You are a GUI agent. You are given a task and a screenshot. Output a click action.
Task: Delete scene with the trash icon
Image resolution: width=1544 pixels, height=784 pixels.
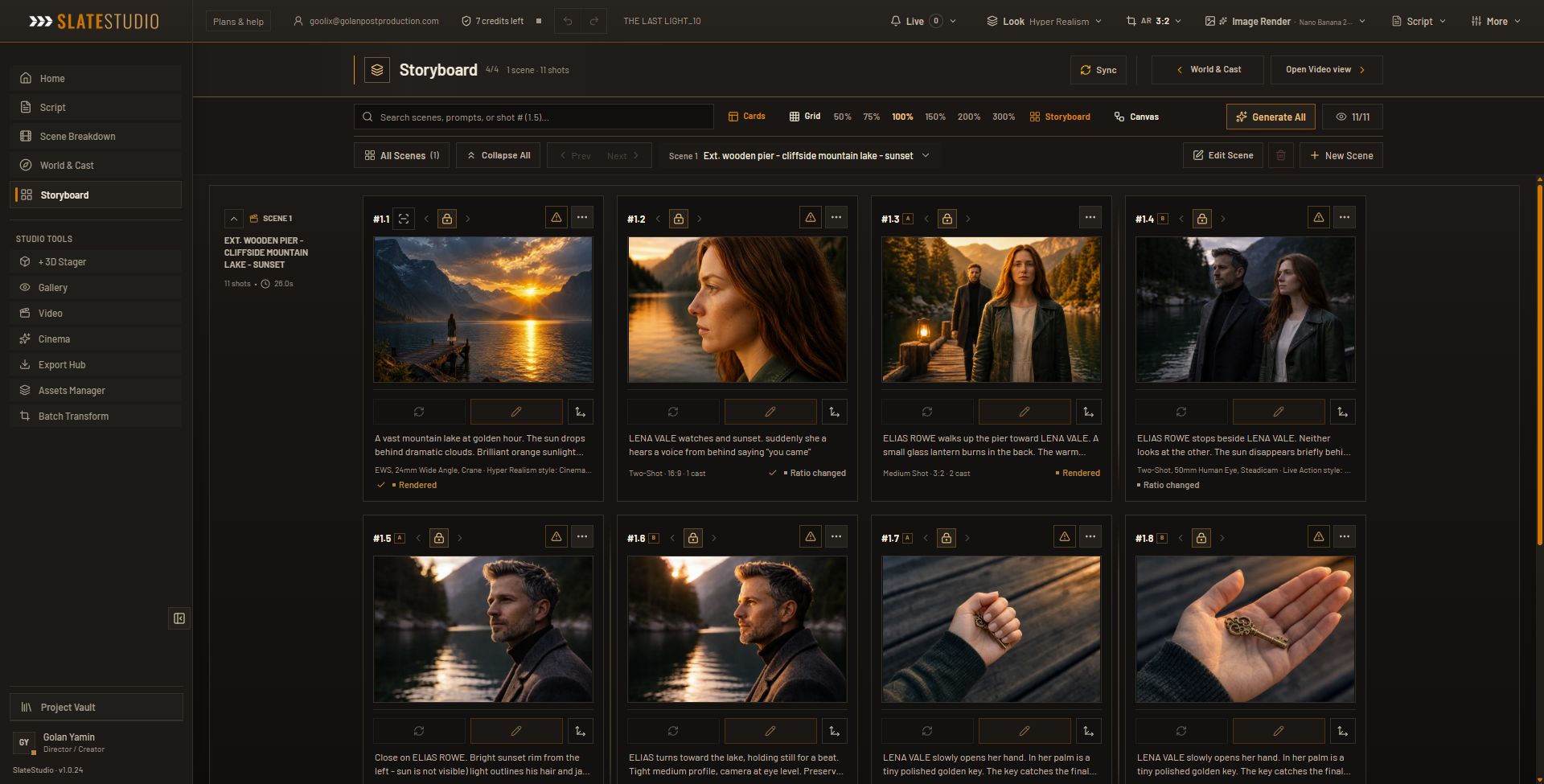coord(1281,155)
